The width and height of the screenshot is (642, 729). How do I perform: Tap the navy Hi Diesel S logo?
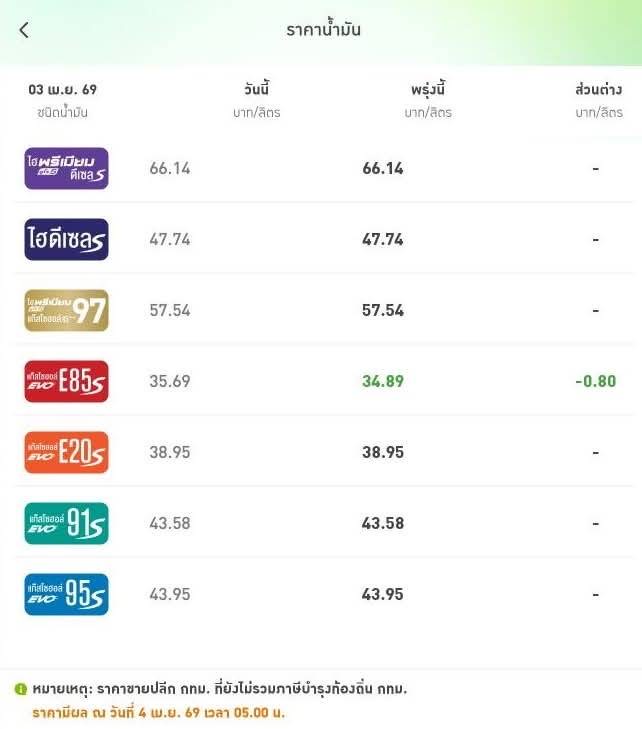(x=66, y=239)
